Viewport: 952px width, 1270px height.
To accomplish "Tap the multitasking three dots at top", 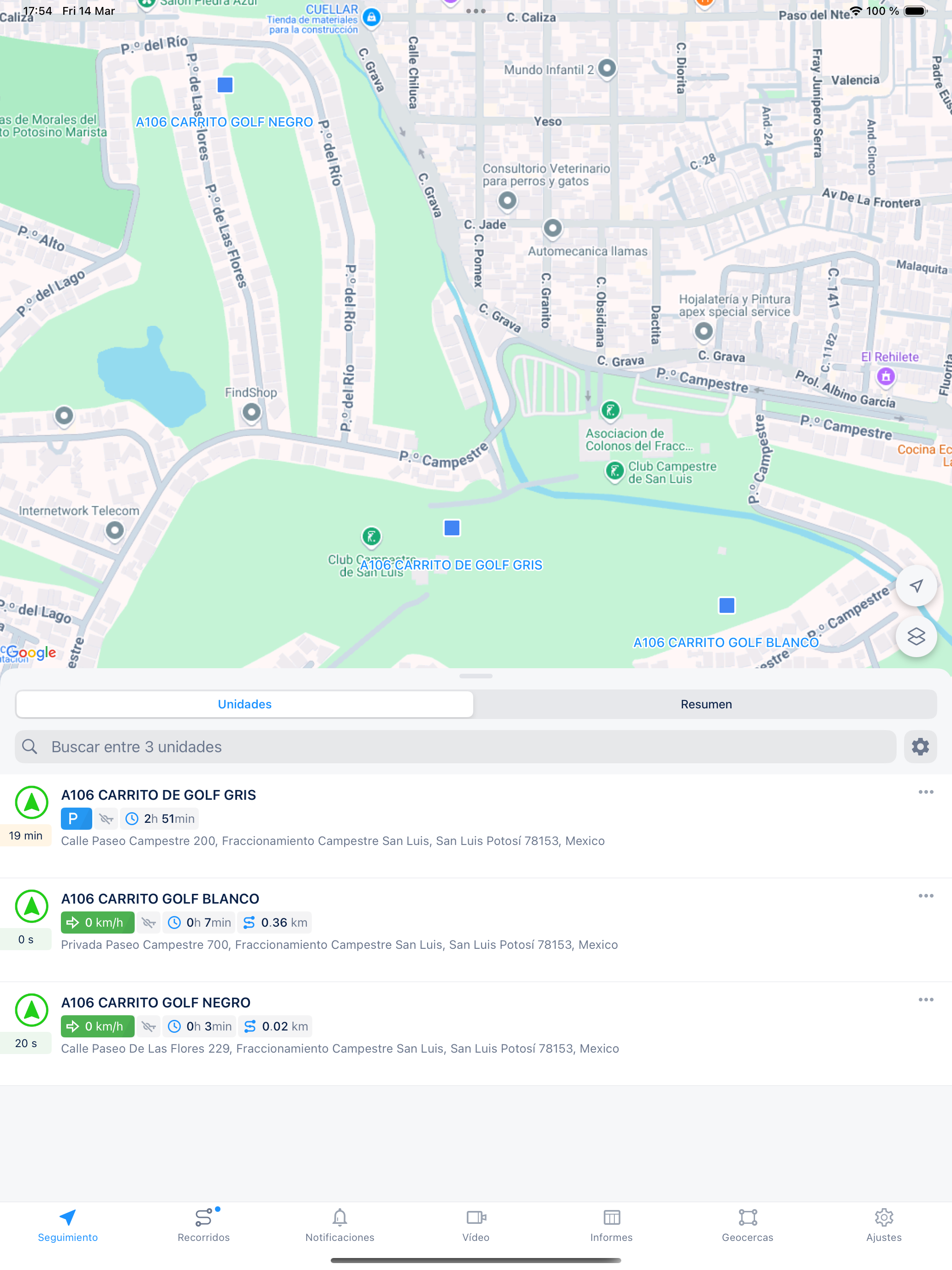I will (x=476, y=11).
